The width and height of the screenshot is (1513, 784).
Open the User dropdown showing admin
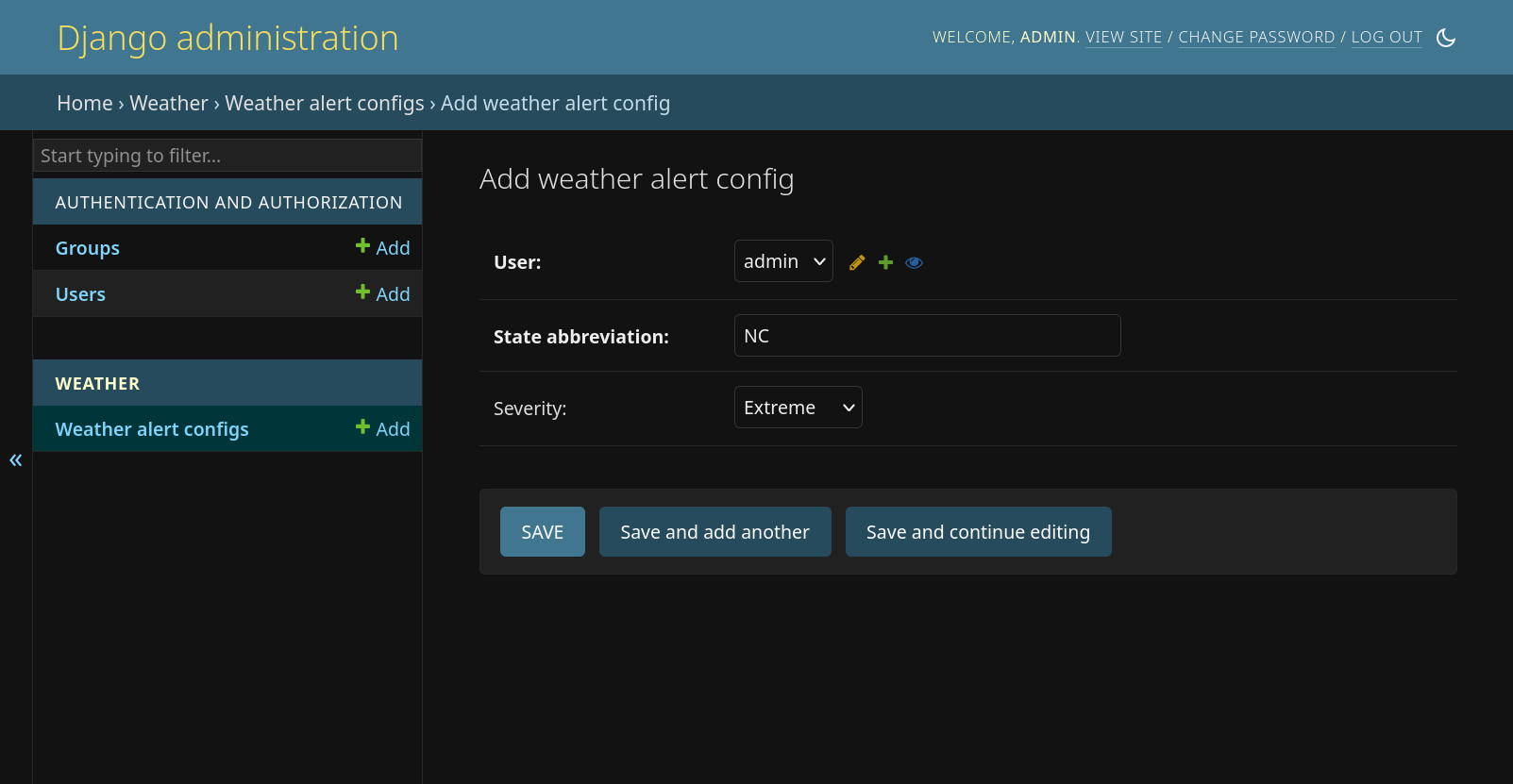[783, 261]
